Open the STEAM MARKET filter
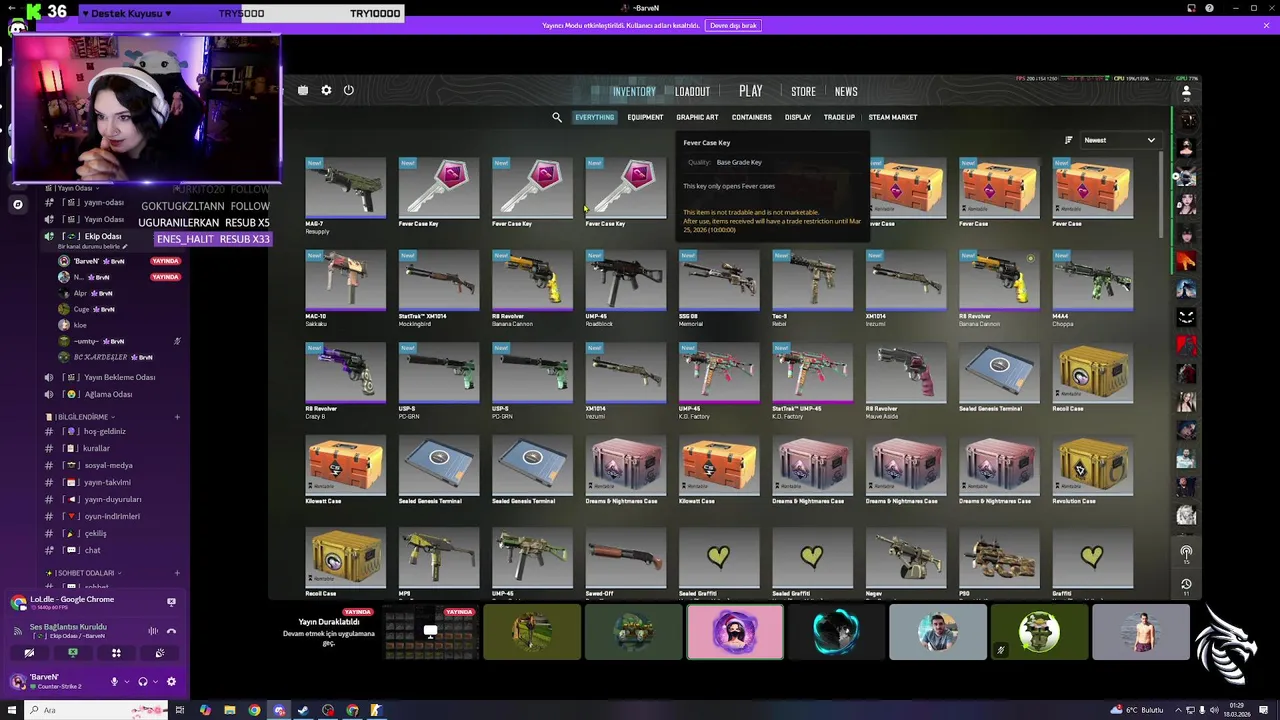The height and width of the screenshot is (720, 1280). tap(892, 117)
